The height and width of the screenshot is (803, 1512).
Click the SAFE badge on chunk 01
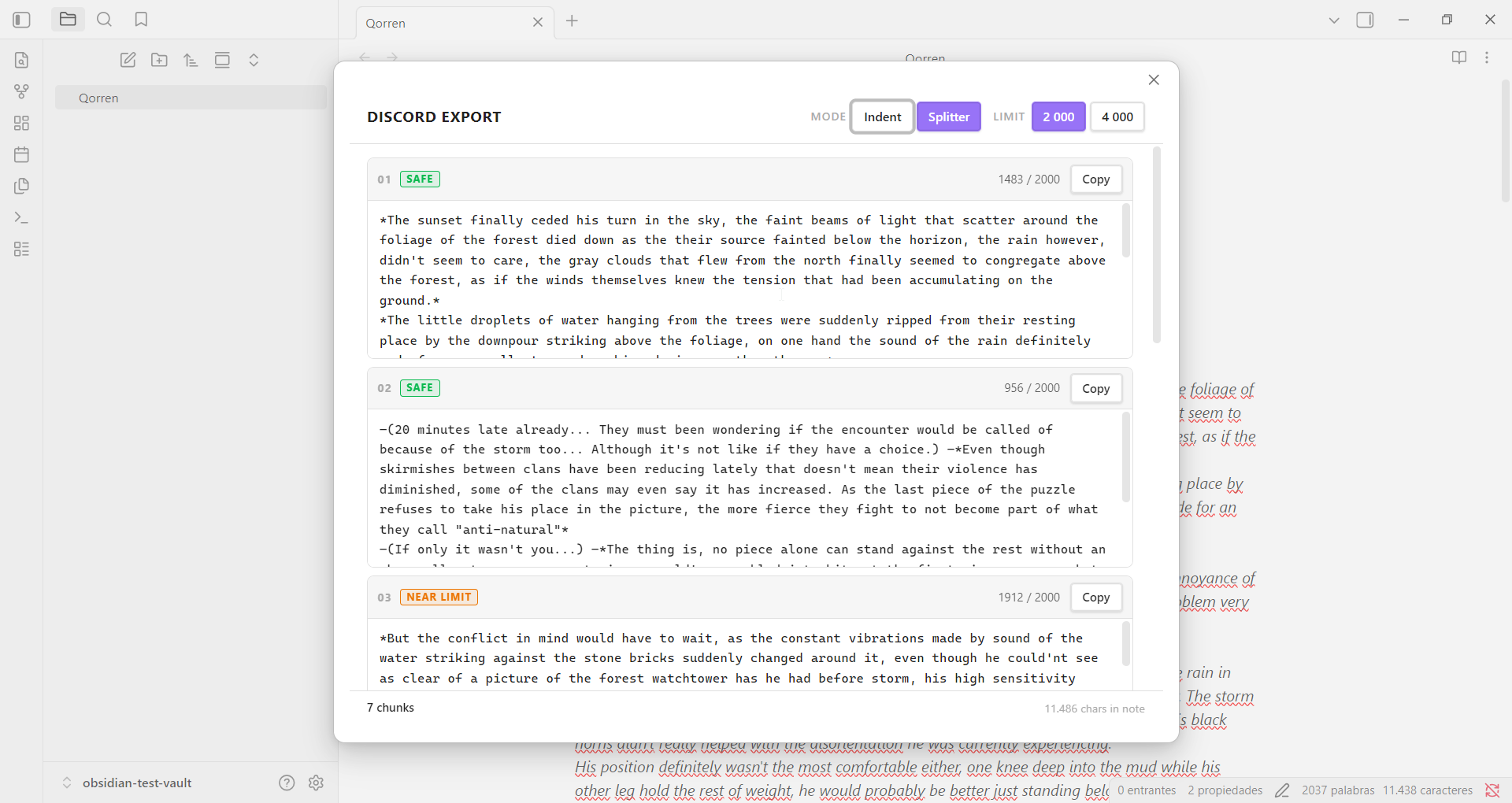coord(420,179)
